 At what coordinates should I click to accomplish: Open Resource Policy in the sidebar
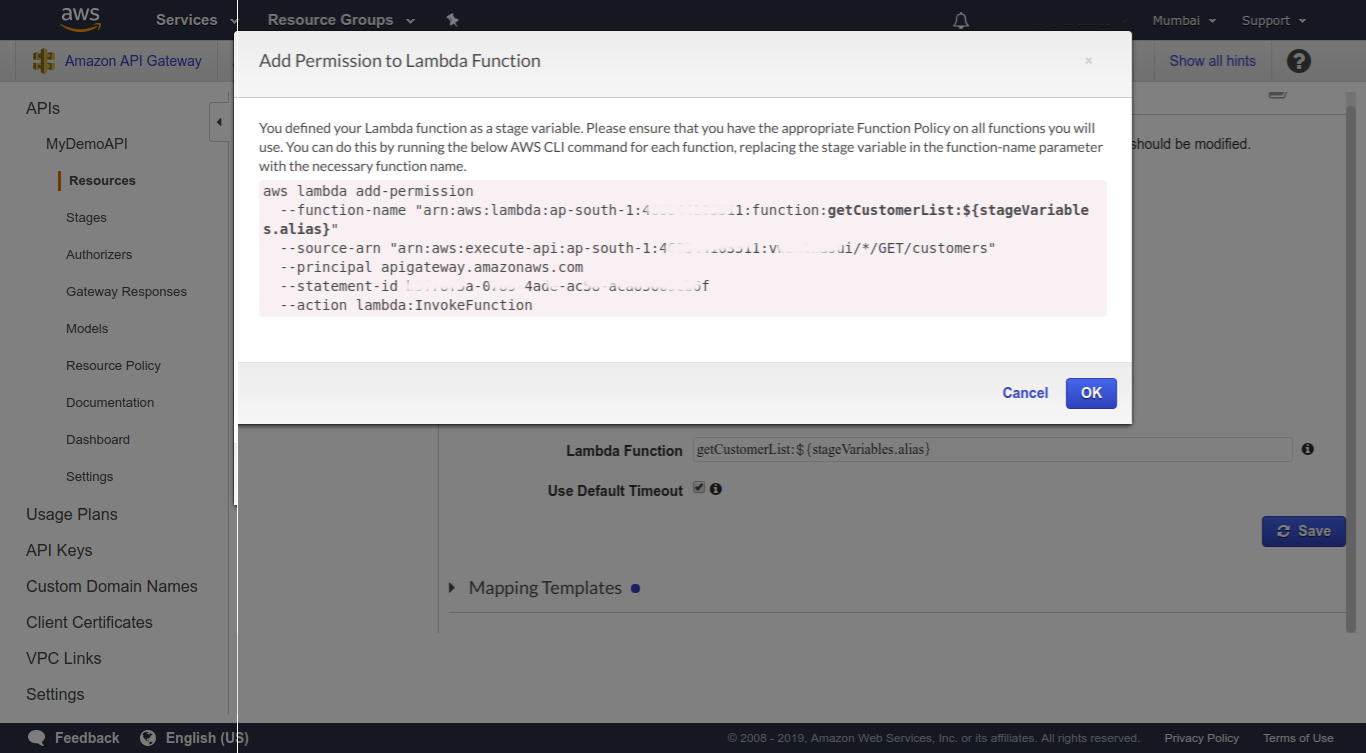(113, 366)
